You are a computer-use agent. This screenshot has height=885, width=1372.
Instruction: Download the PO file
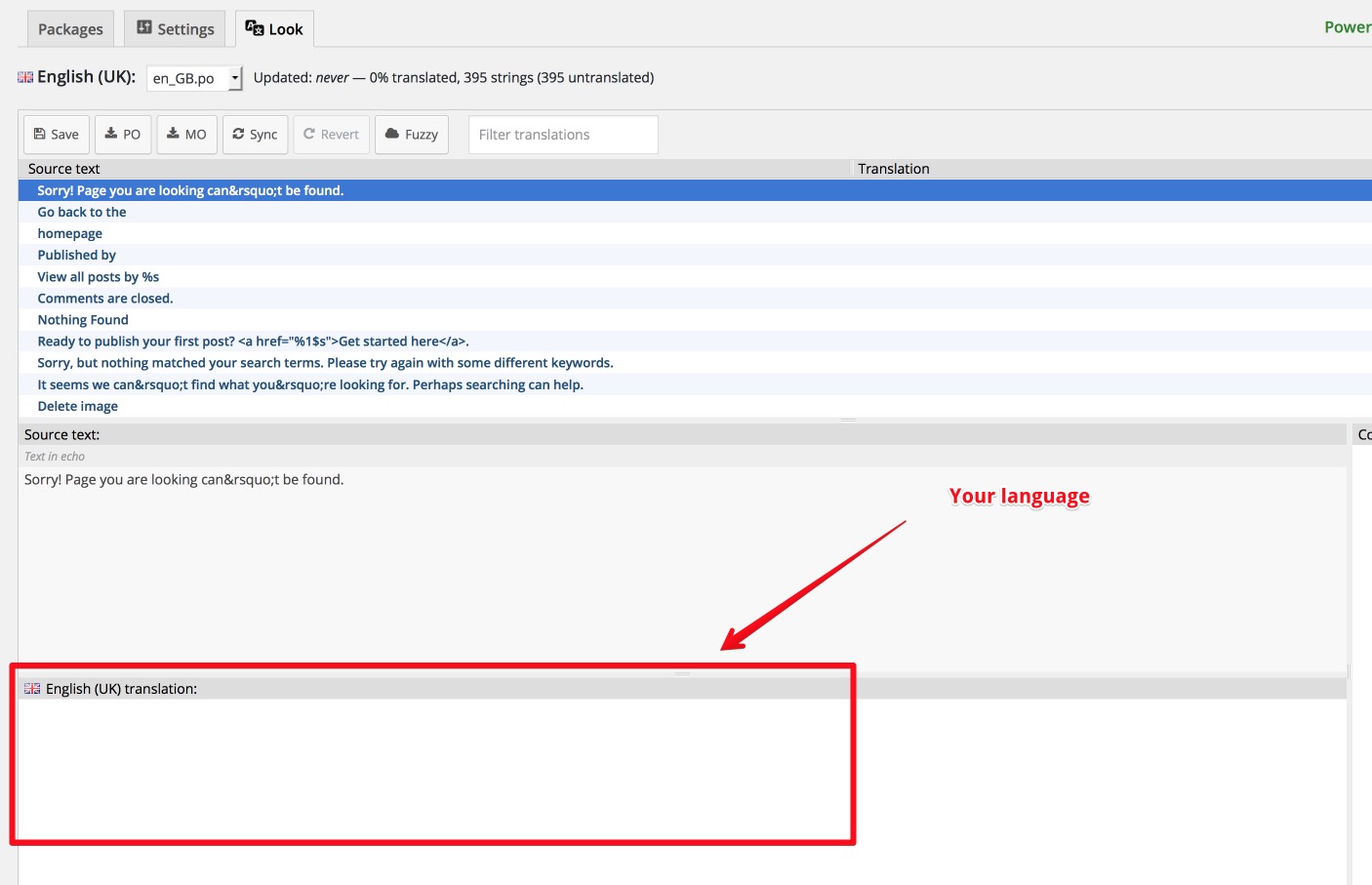pyautogui.click(x=123, y=135)
